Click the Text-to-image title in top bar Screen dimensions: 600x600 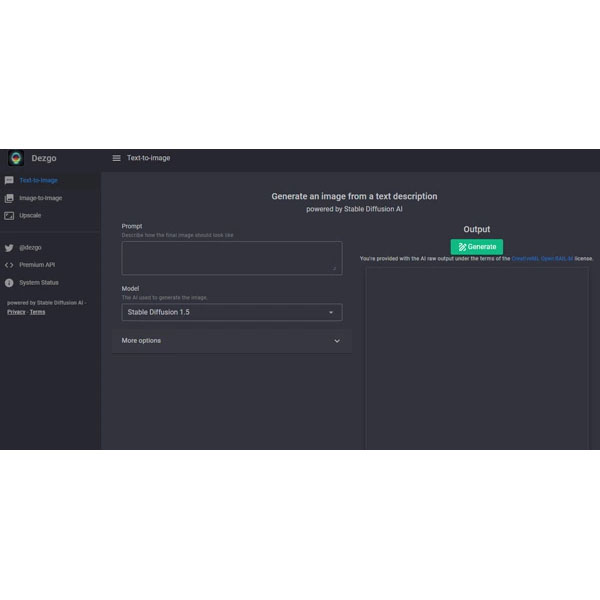(x=148, y=158)
